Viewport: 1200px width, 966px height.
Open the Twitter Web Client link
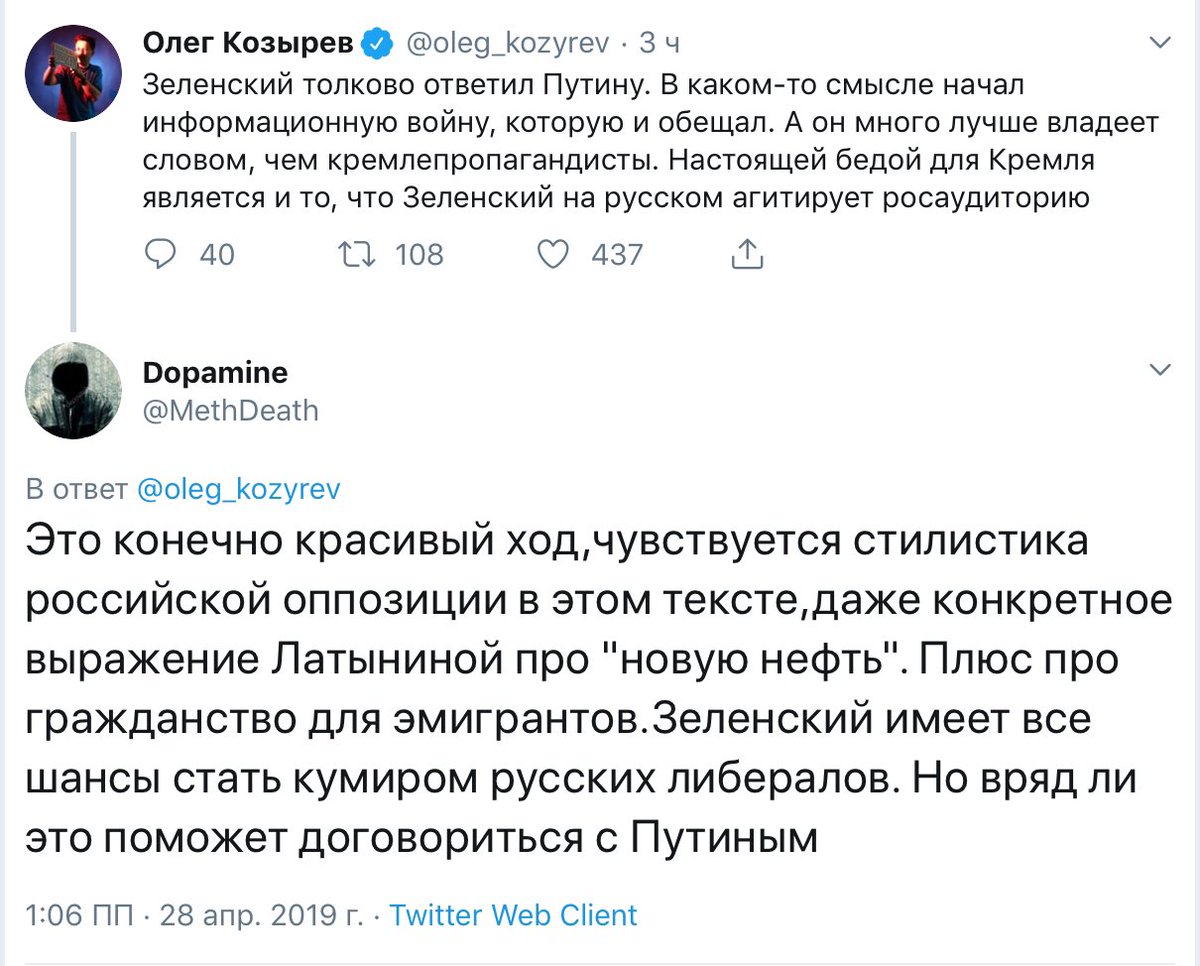tap(513, 914)
